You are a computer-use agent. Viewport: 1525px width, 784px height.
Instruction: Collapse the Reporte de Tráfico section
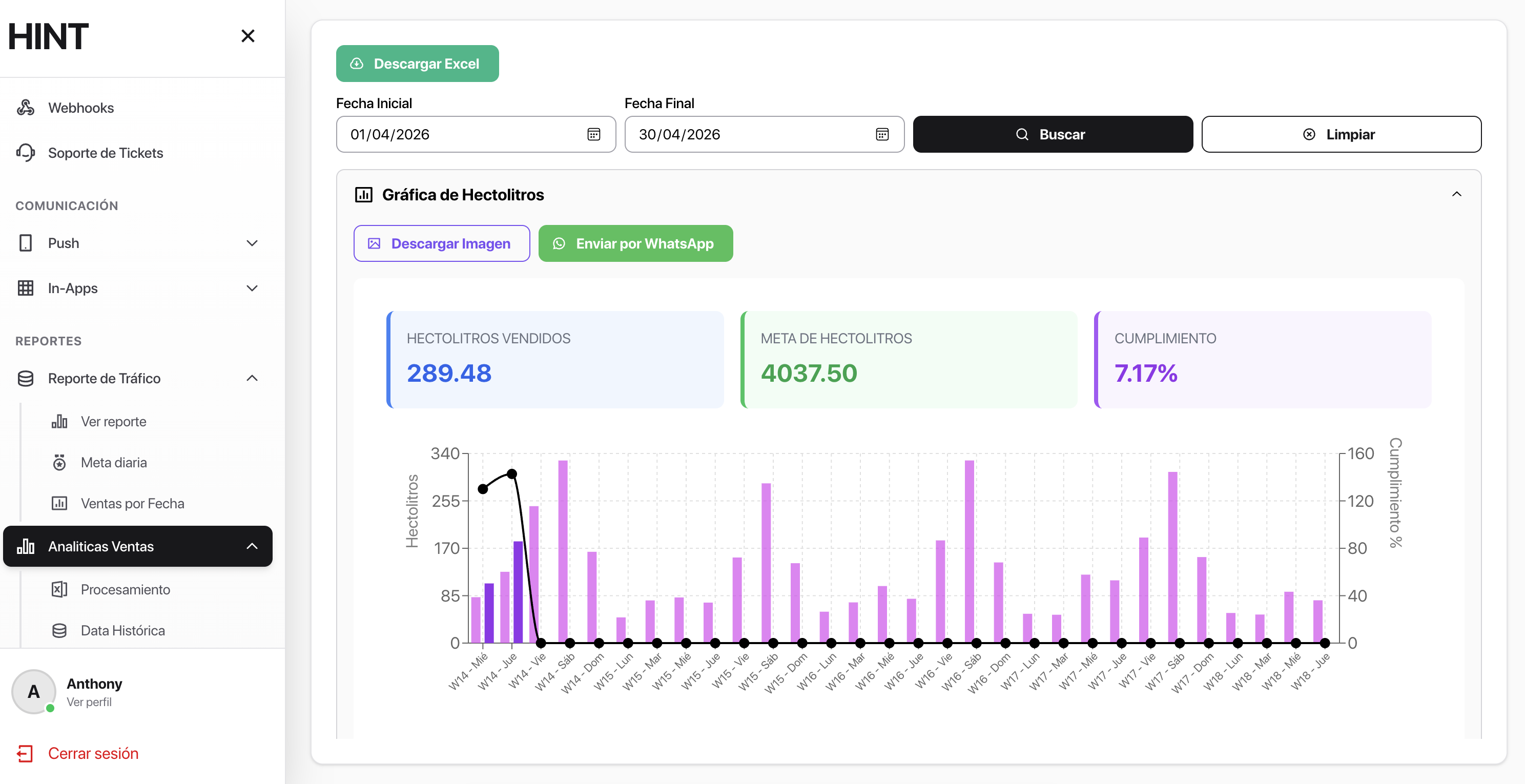click(252, 378)
